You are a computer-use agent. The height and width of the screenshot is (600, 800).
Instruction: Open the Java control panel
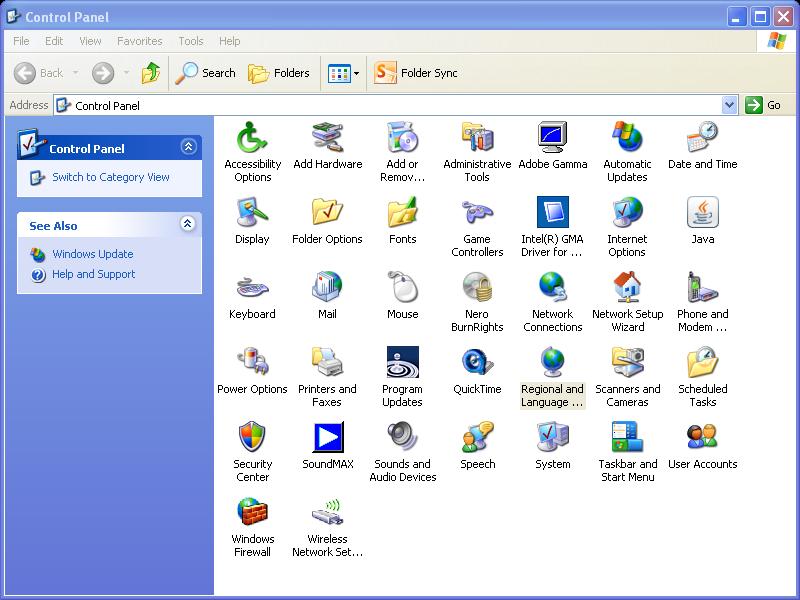point(703,220)
